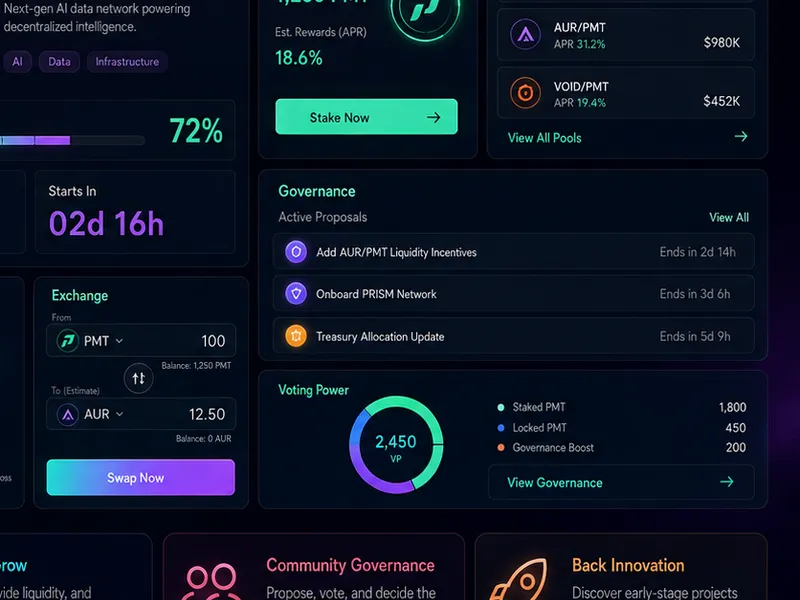Select the AI tag

17,62
